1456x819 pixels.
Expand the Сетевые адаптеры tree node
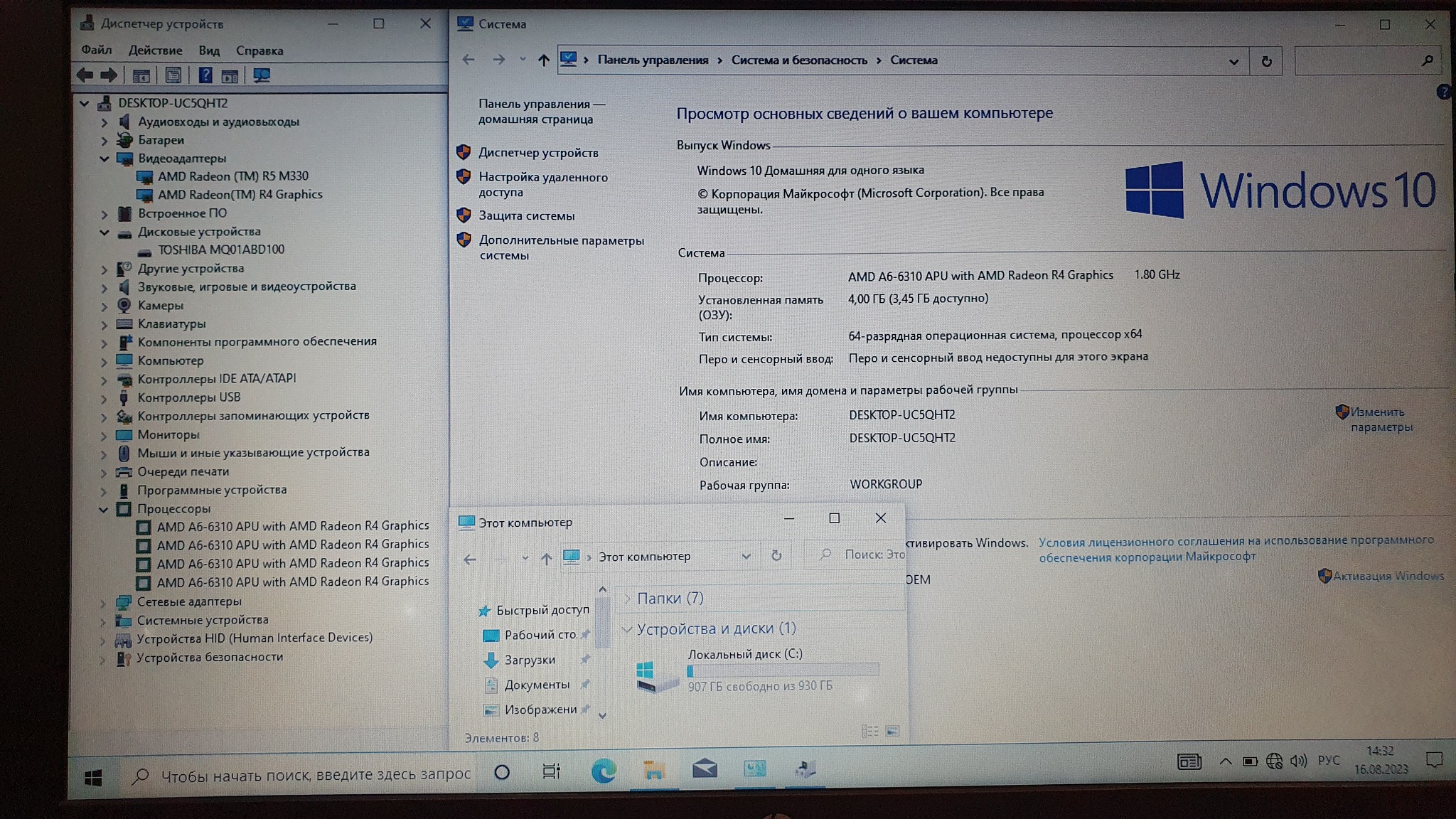coord(103,602)
